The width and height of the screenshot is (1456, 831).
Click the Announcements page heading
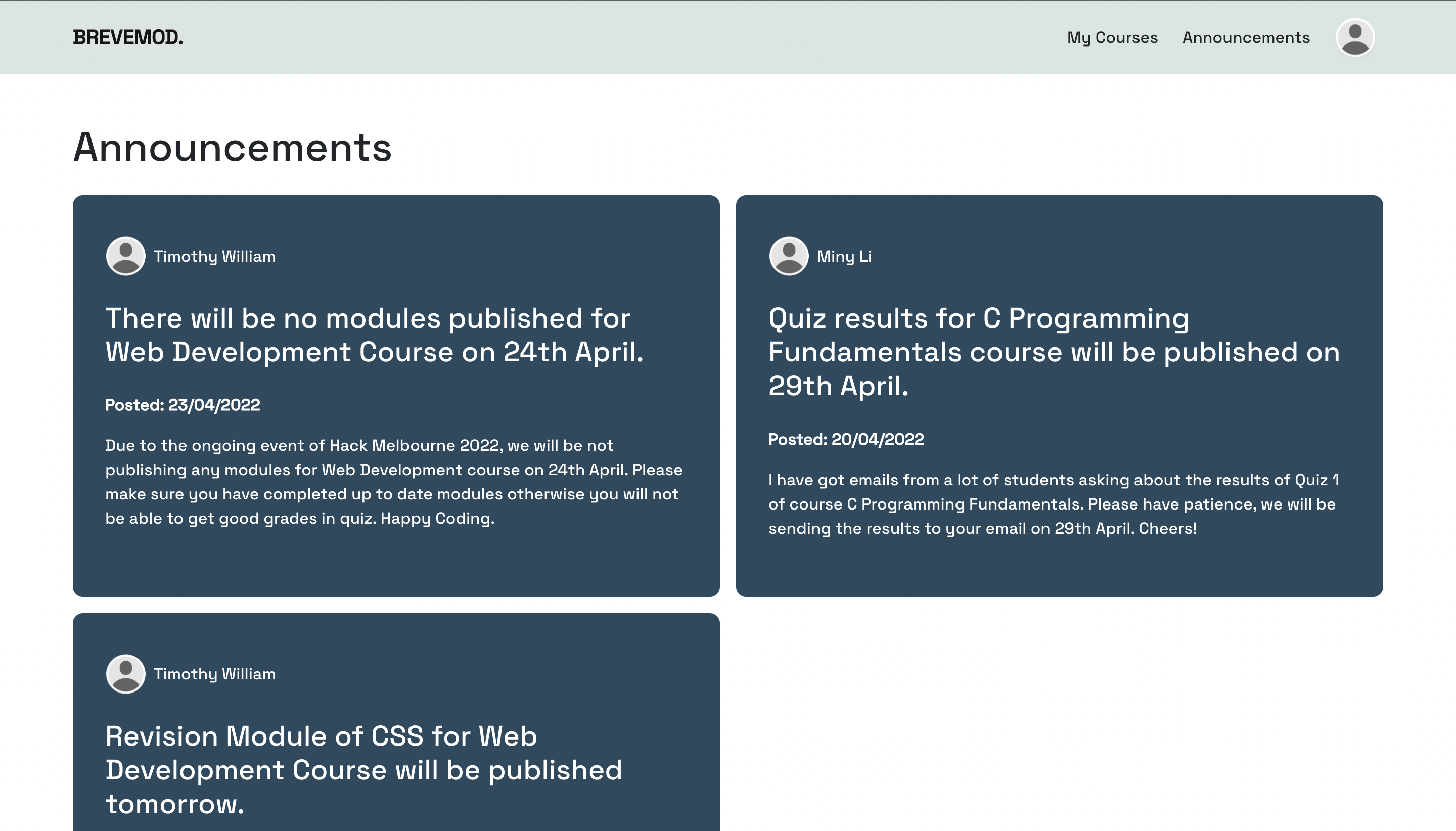[x=232, y=148]
